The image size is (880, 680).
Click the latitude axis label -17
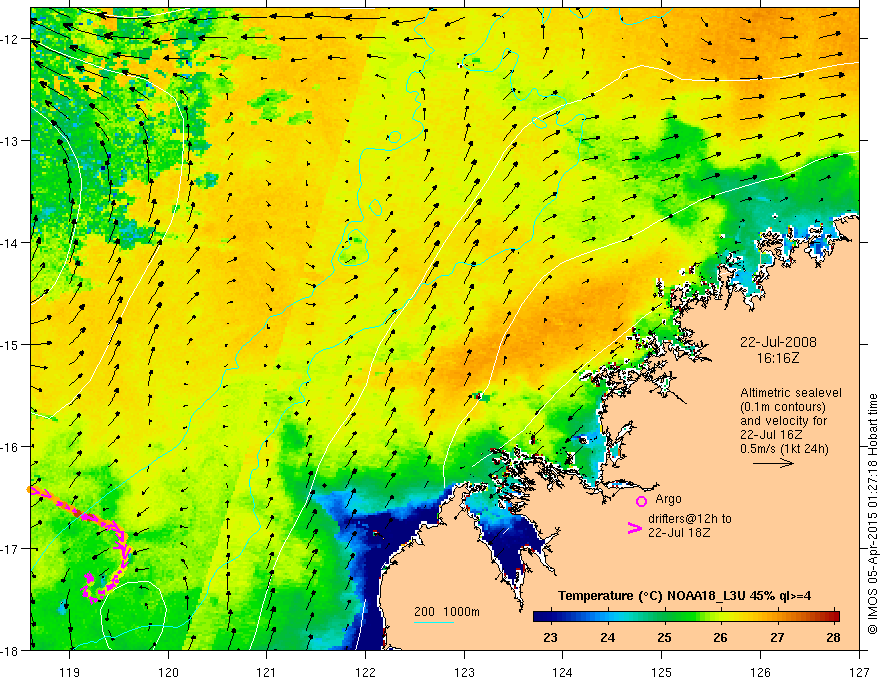coord(11,549)
